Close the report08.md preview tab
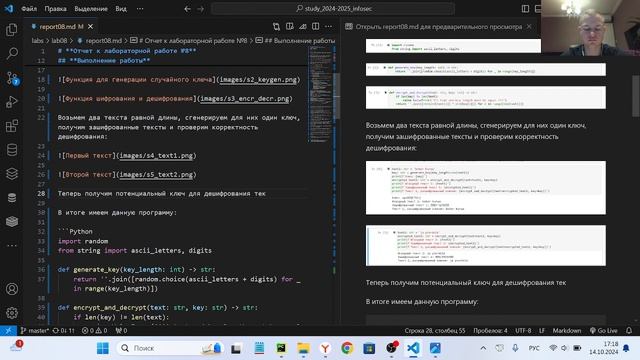The width and height of the screenshot is (640, 360). pyautogui.click(x=529, y=27)
